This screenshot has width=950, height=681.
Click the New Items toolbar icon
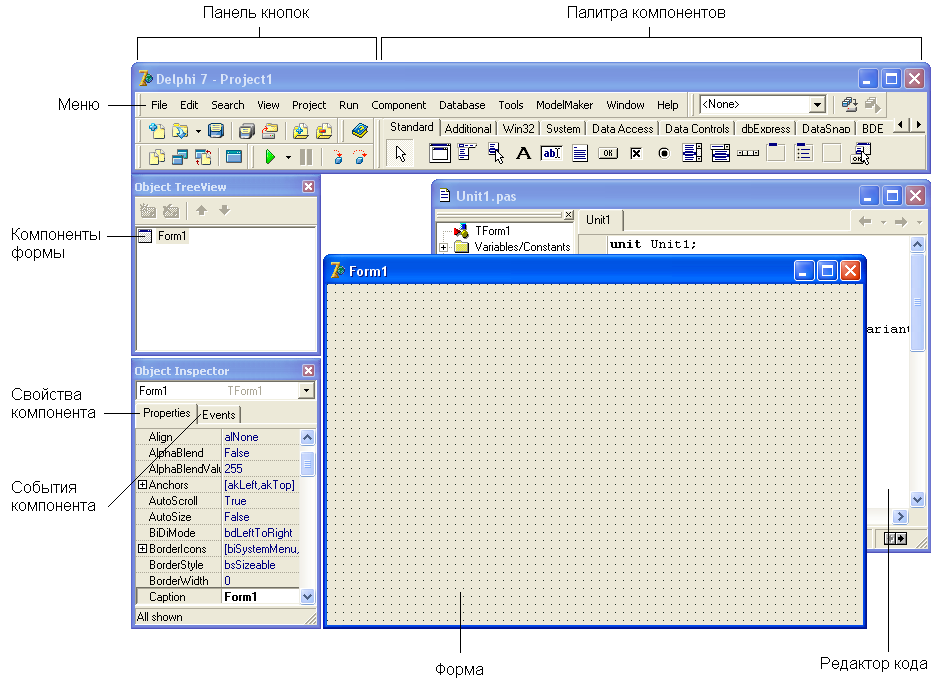(157, 130)
